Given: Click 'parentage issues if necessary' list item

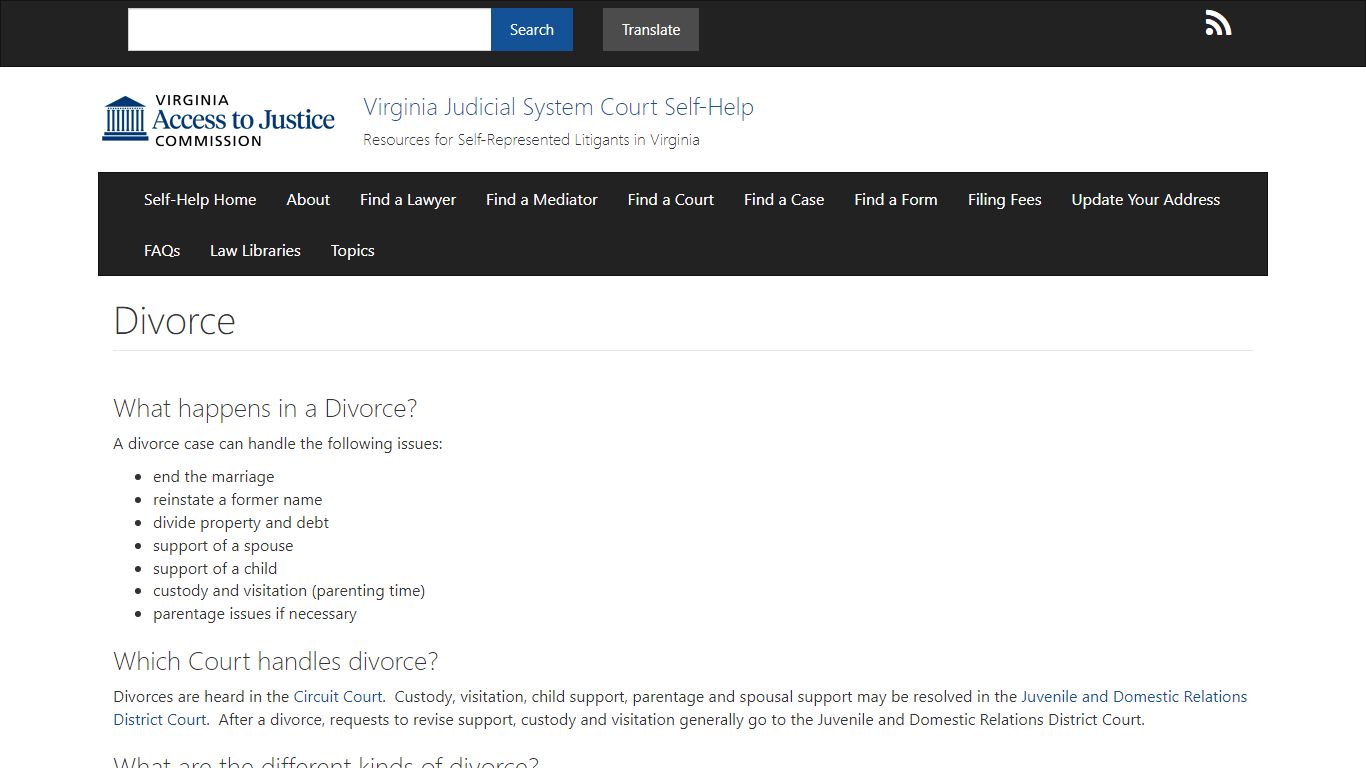Looking at the screenshot, I should coord(255,614).
